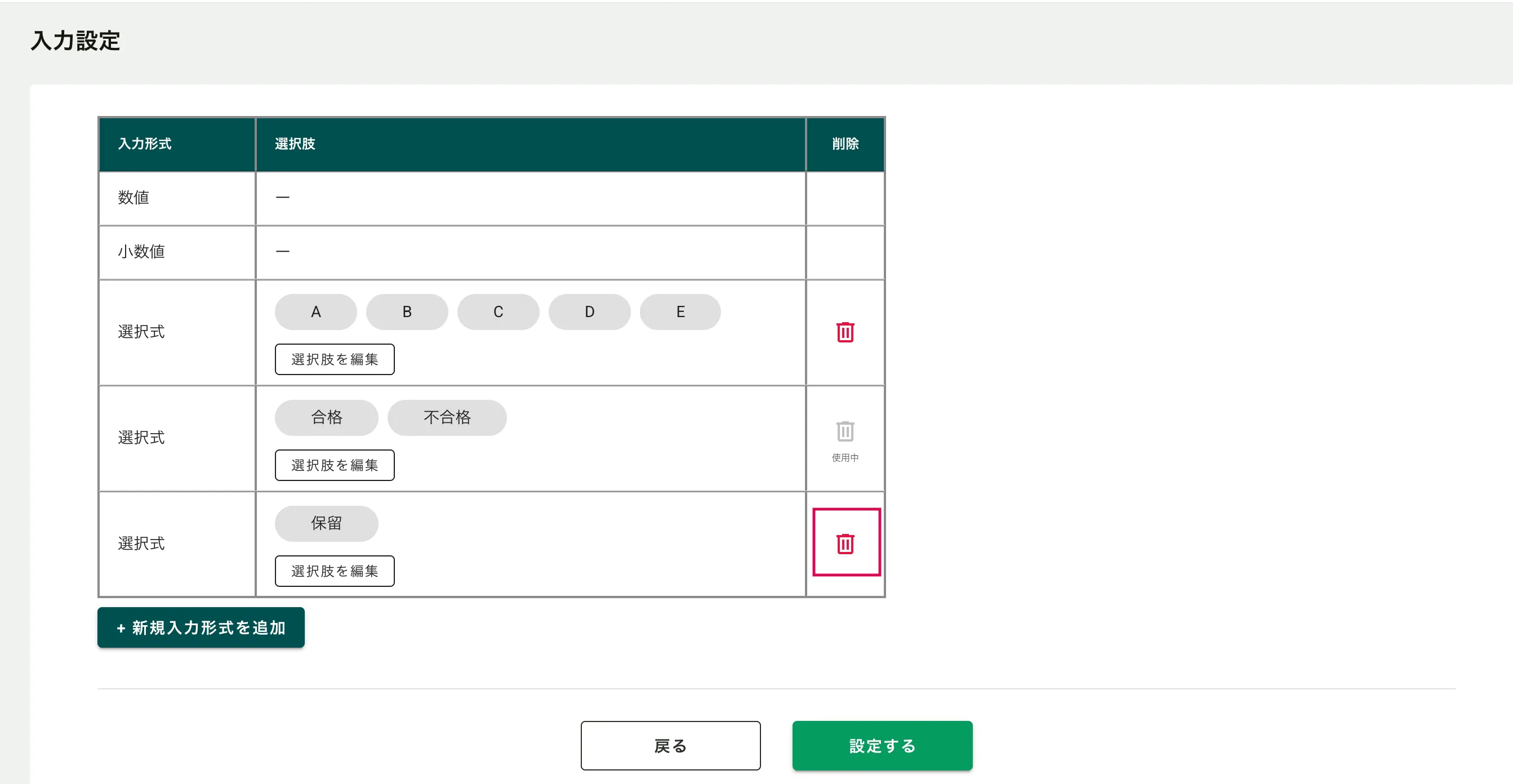Click the 保留 choice chip
Viewport: 1513px width, 784px height.
click(326, 523)
